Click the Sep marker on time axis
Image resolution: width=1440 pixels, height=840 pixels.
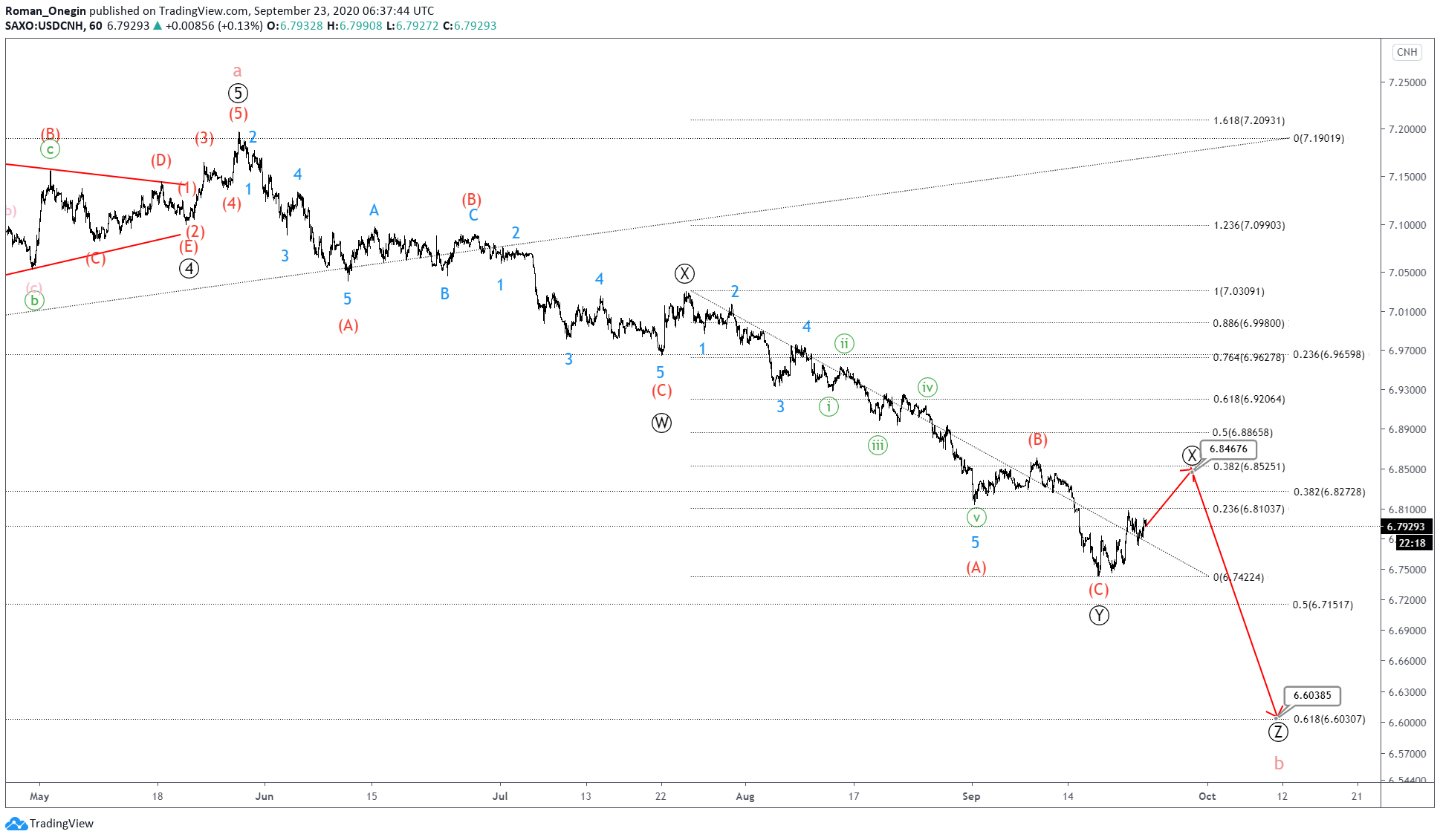[x=971, y=796]
